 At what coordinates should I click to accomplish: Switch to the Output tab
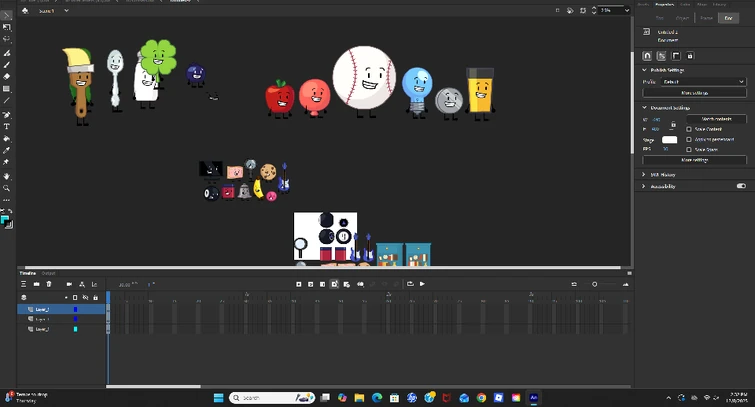click(48, 273)
